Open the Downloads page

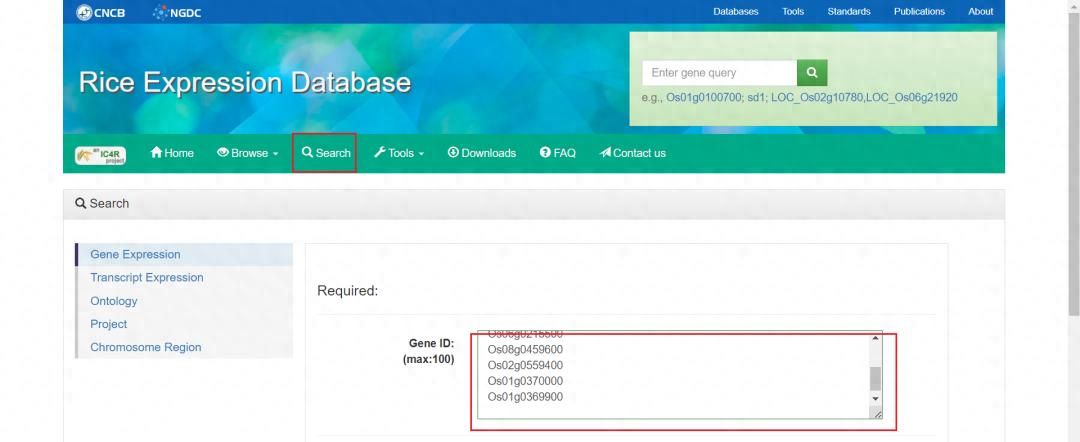(481, 153)
